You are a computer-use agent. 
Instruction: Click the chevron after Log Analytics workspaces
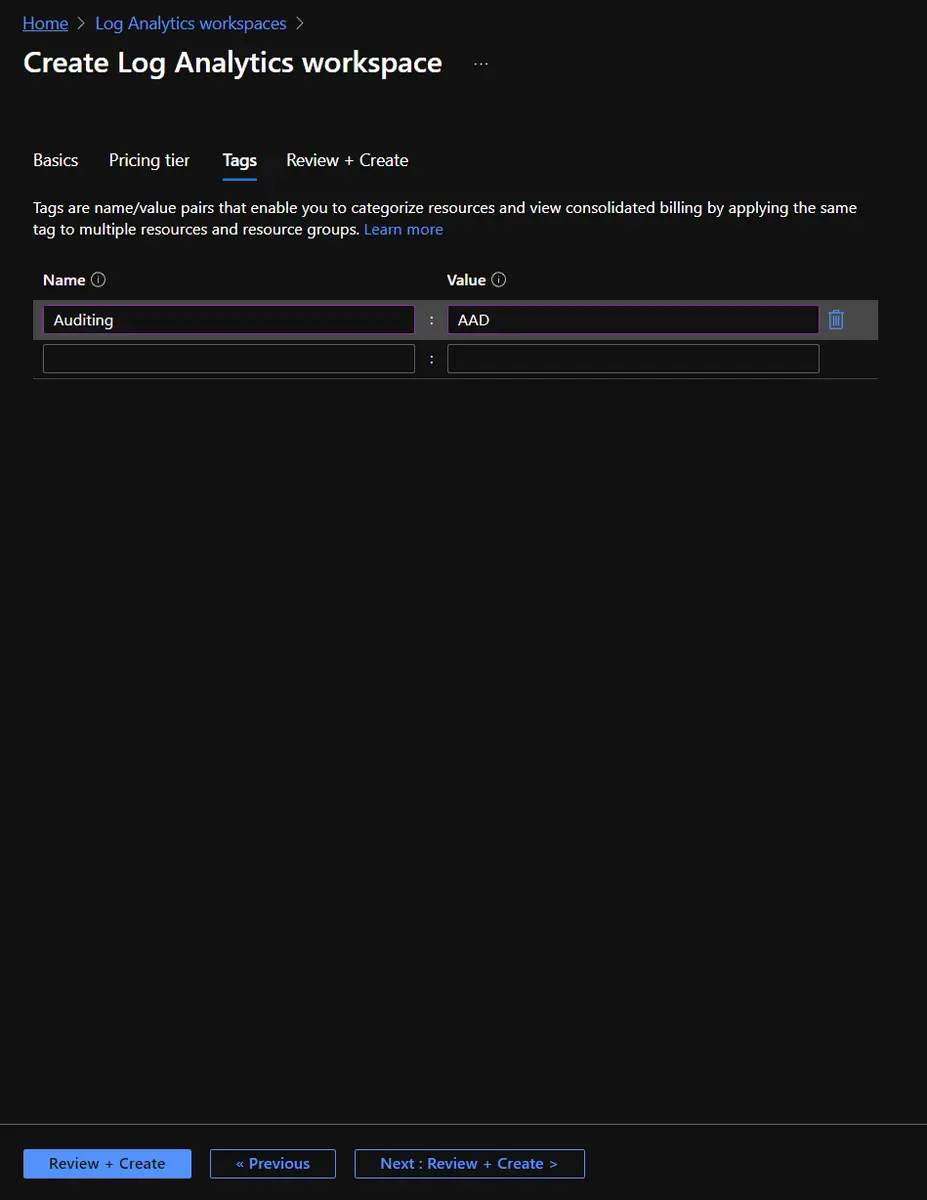click(300, 24)
